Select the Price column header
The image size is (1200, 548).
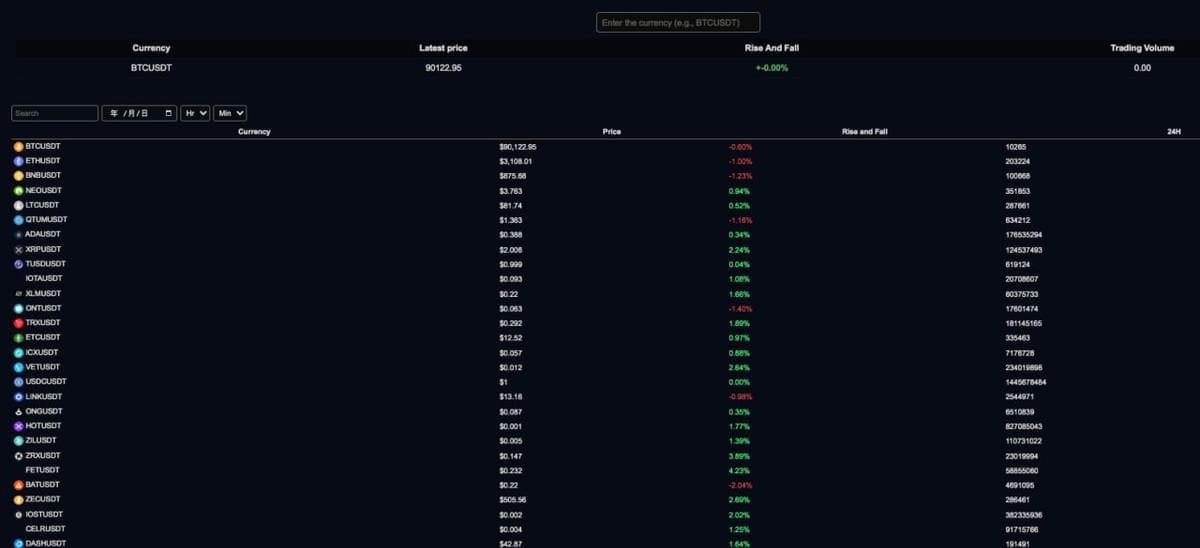(612, 132)
